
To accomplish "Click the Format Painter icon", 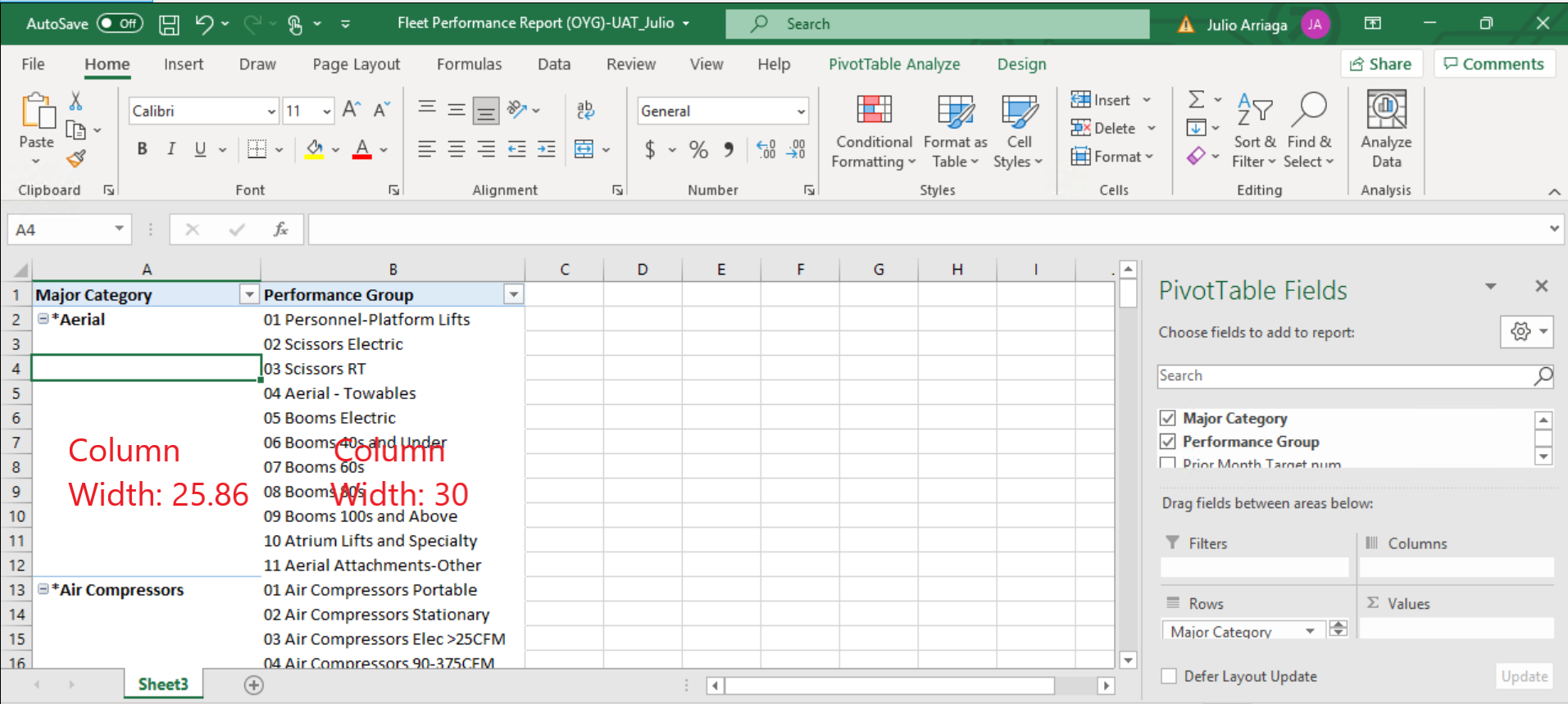I will [76, 159].
